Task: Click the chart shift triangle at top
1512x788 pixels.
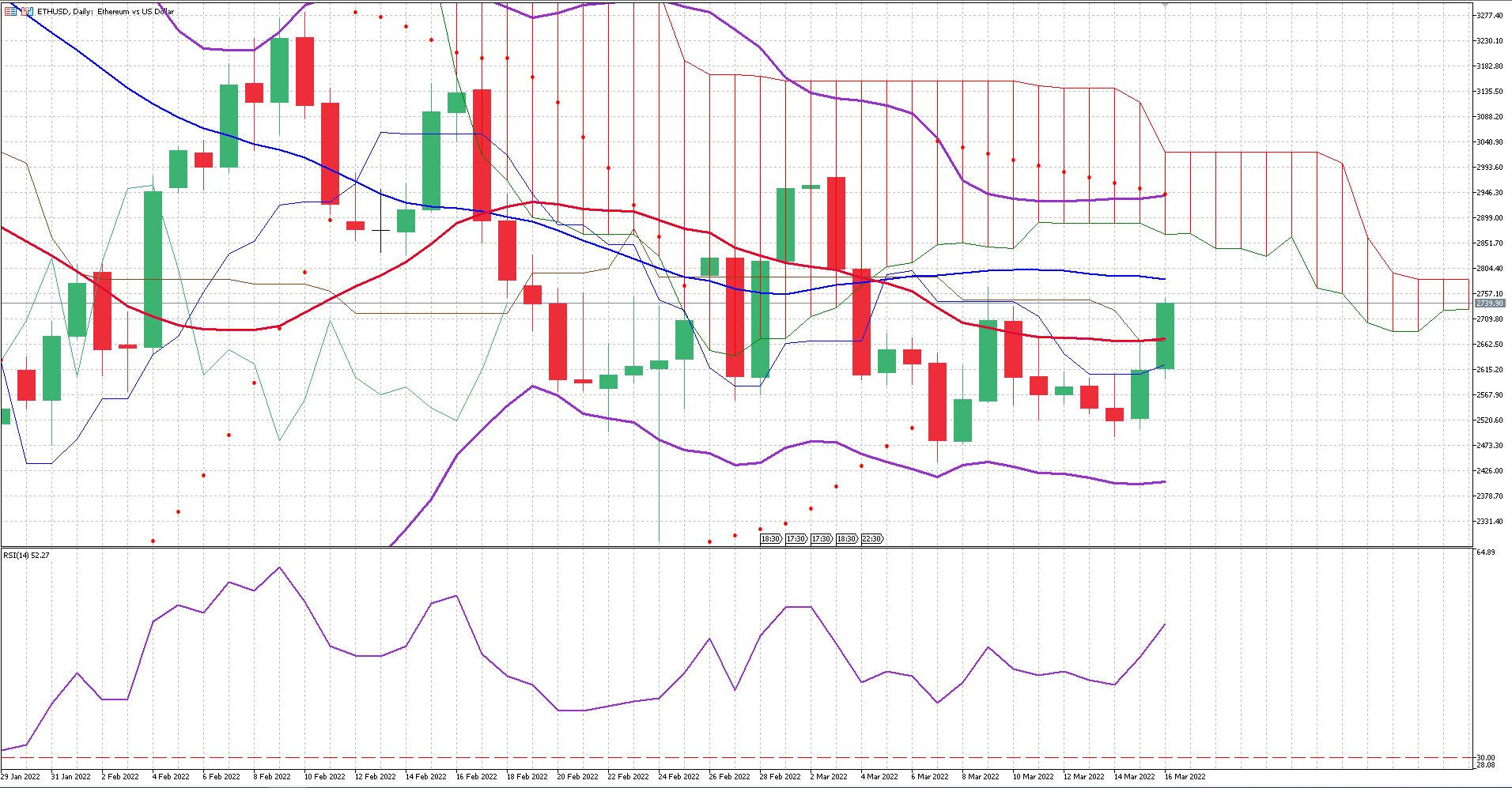Action: (x=1165, y=5)
